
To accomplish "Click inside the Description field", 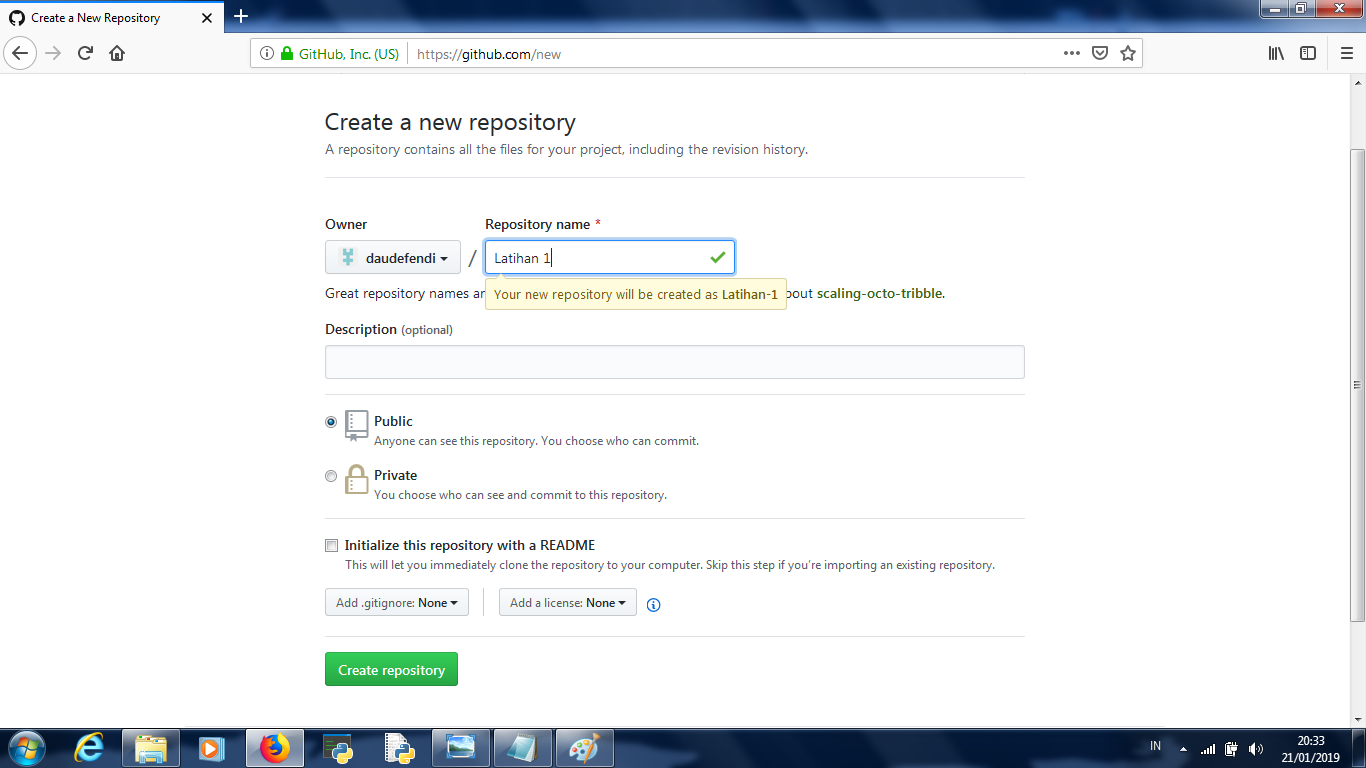I will click(674, 361).
